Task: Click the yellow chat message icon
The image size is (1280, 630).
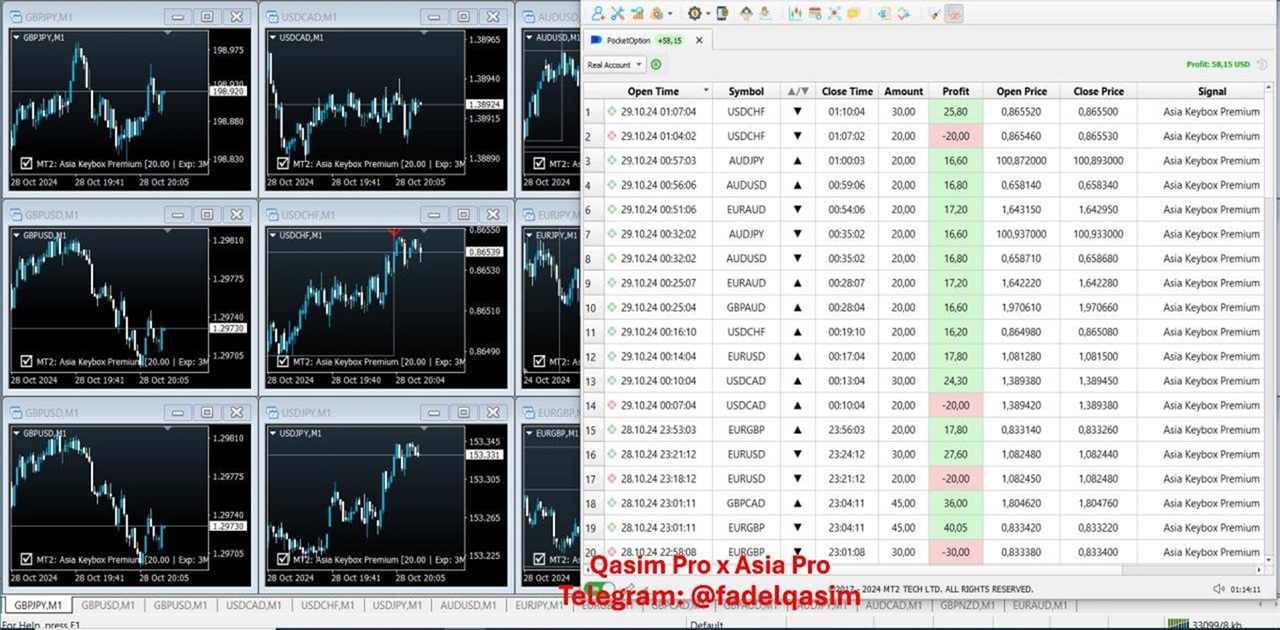Action: pyautogui.click(x=853, y=13)
